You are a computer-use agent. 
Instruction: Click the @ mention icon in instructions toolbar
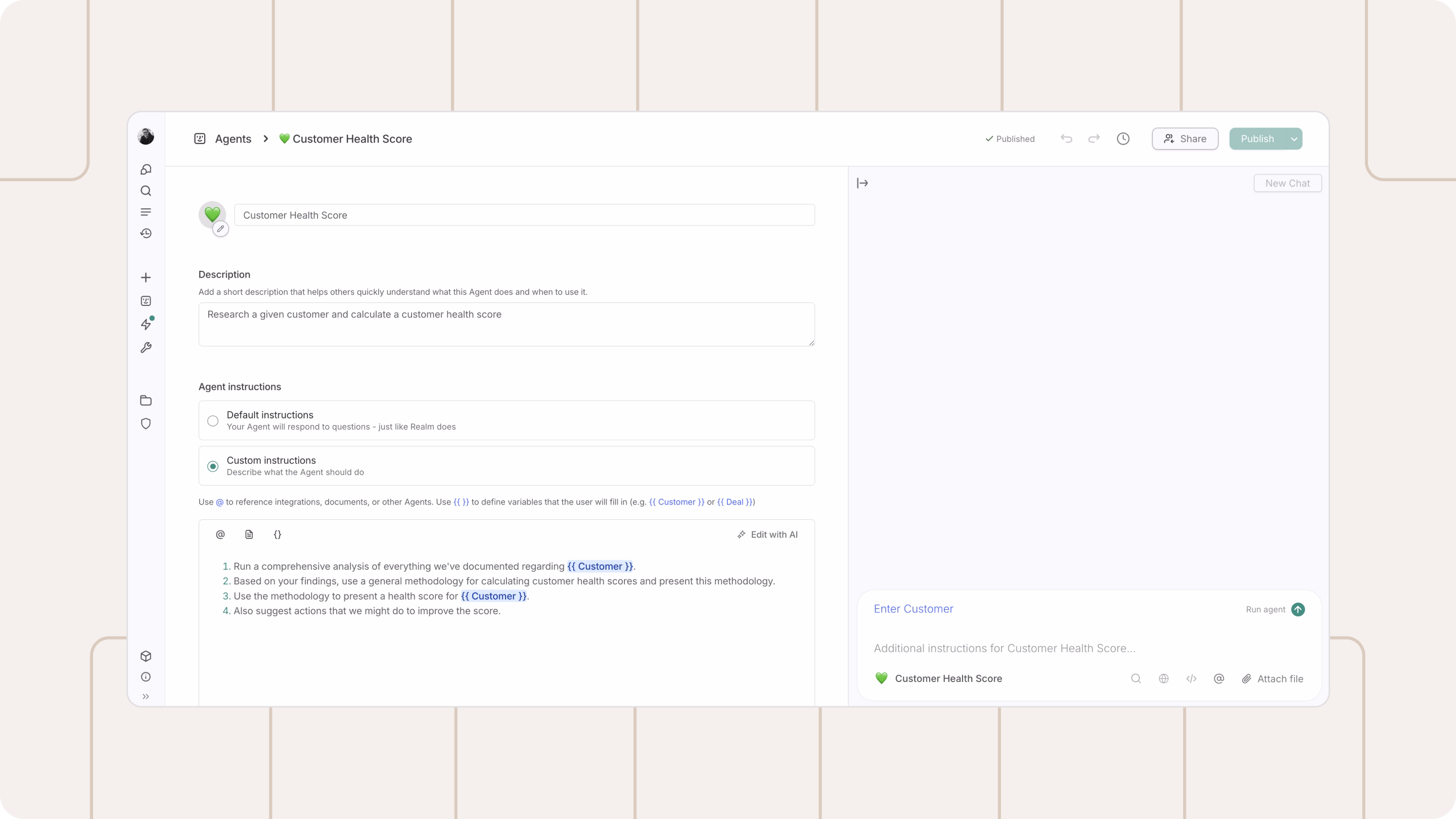point(220,534)
